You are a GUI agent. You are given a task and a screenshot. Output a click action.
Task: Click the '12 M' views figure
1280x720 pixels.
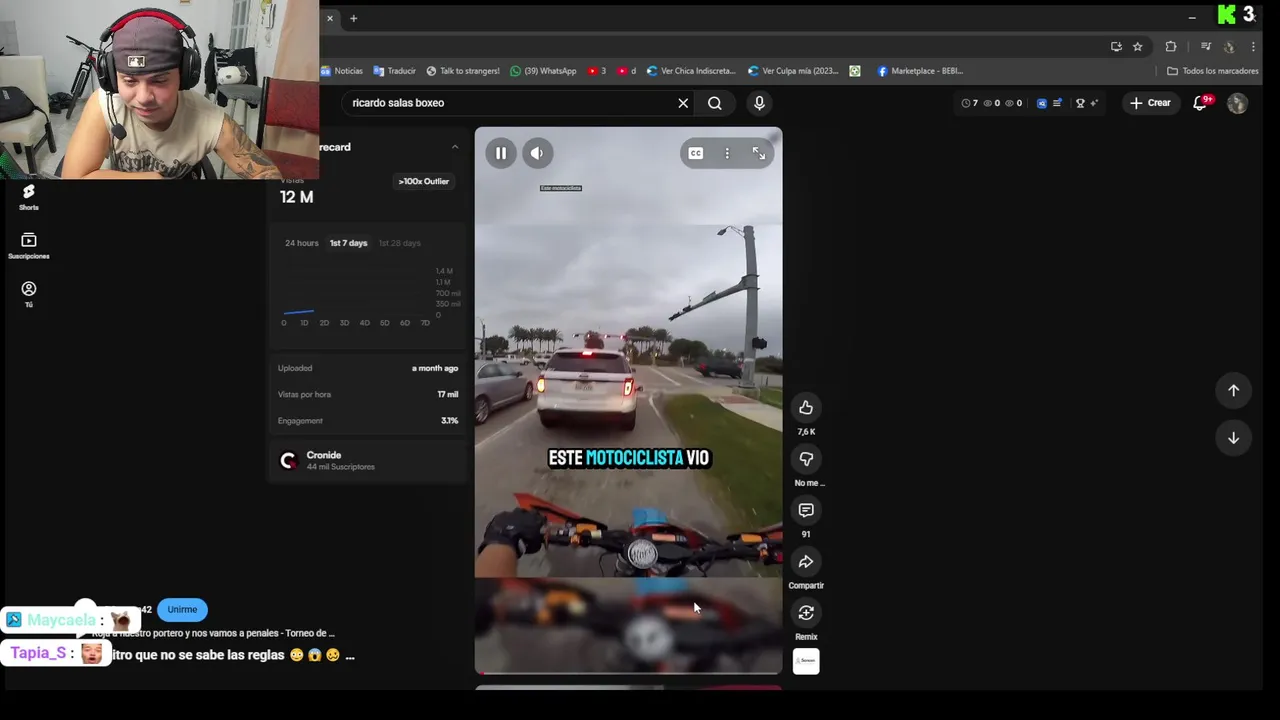297,197
